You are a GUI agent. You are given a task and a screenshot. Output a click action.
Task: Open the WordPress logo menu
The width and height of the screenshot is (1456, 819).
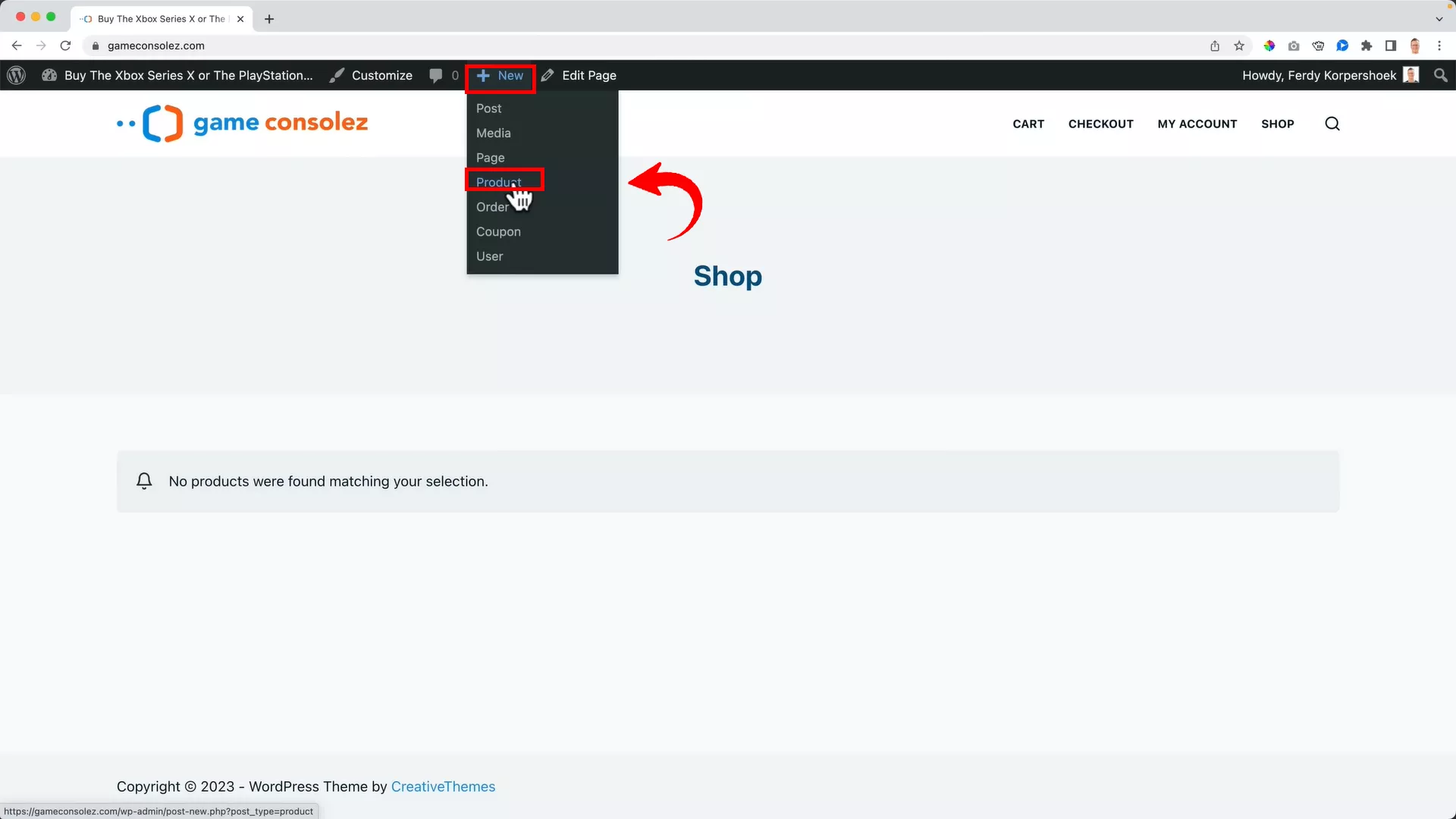click(16, 75)
